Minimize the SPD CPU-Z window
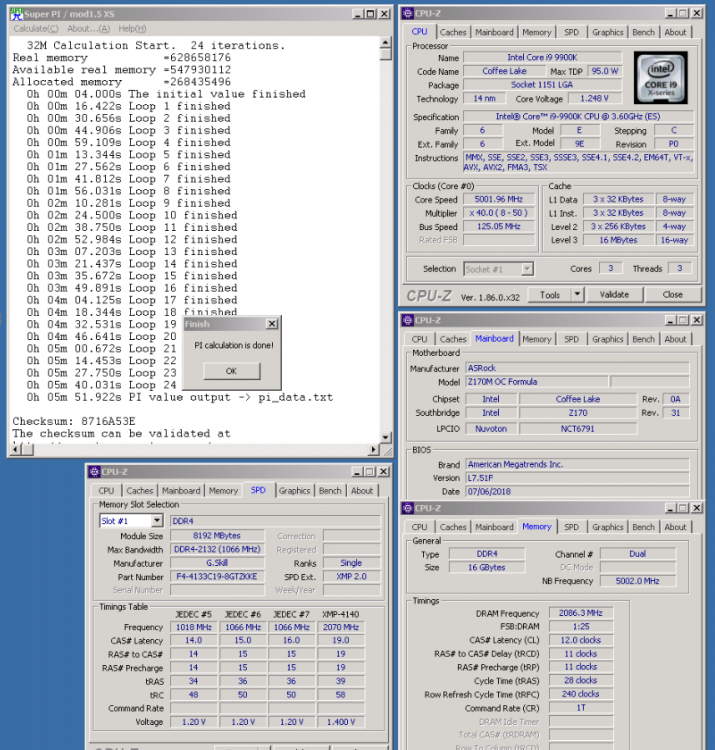 coord(357,472)
